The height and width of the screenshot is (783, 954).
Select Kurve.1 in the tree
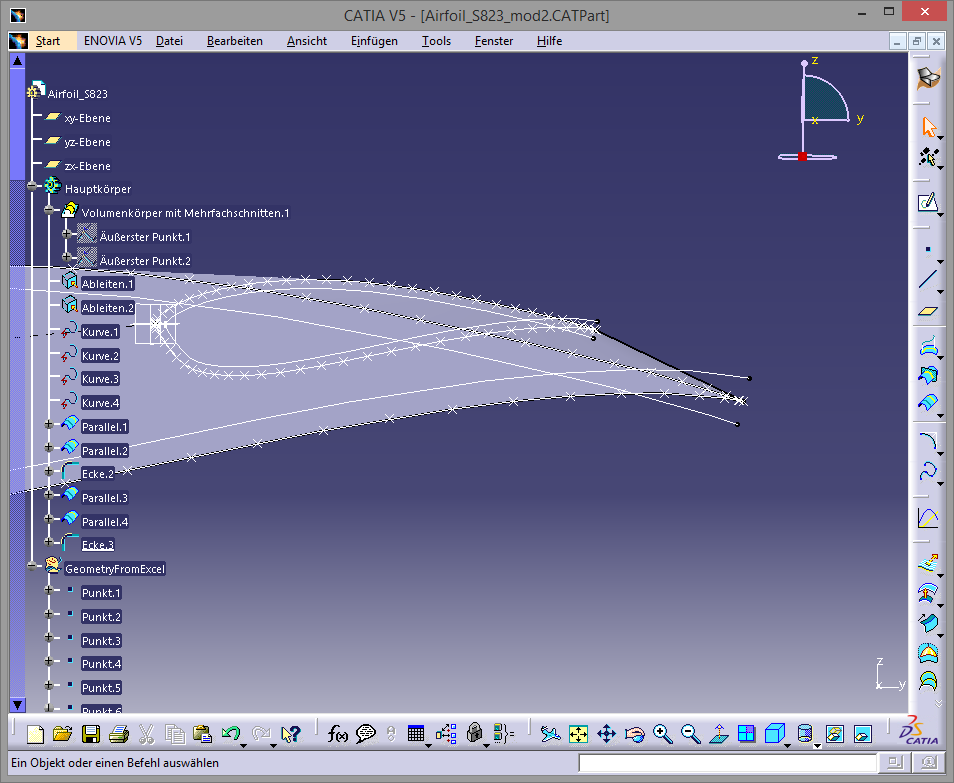pos(100,332)
